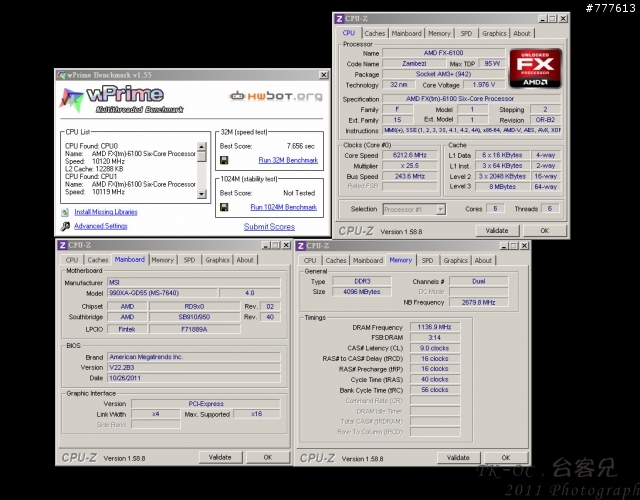Click the memory Size value 4096 MBytes
Screen dimensions: 640x500
coord(362,292)
